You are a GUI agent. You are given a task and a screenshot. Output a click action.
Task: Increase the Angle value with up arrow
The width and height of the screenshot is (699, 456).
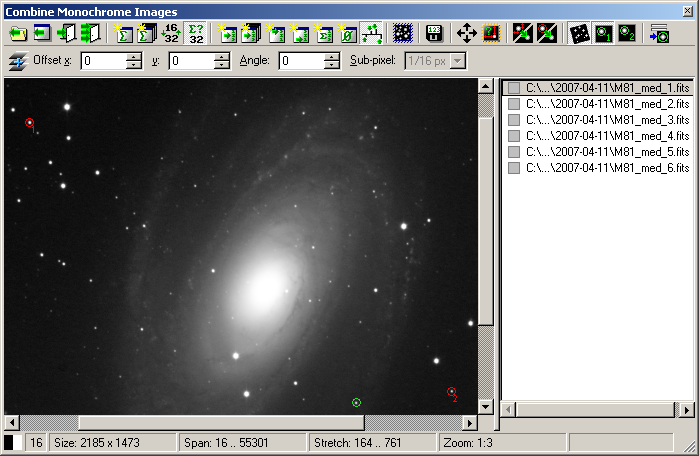pyautogui.click(x=331, y=57)
